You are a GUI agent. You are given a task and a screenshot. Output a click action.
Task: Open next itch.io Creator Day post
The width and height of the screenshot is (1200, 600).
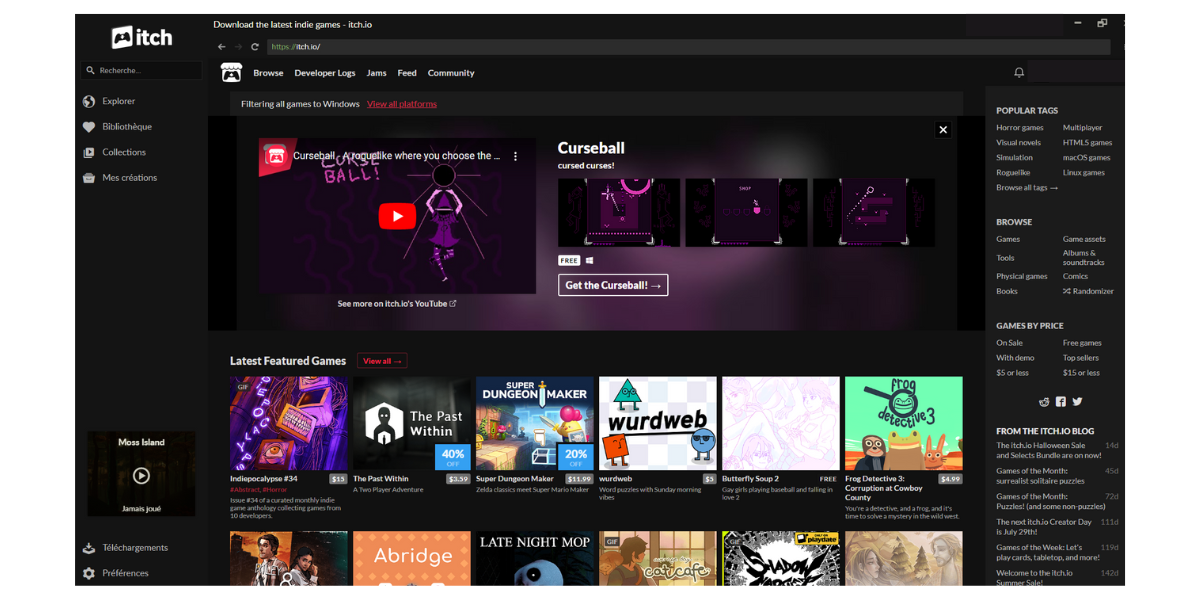coord(1042,527)
